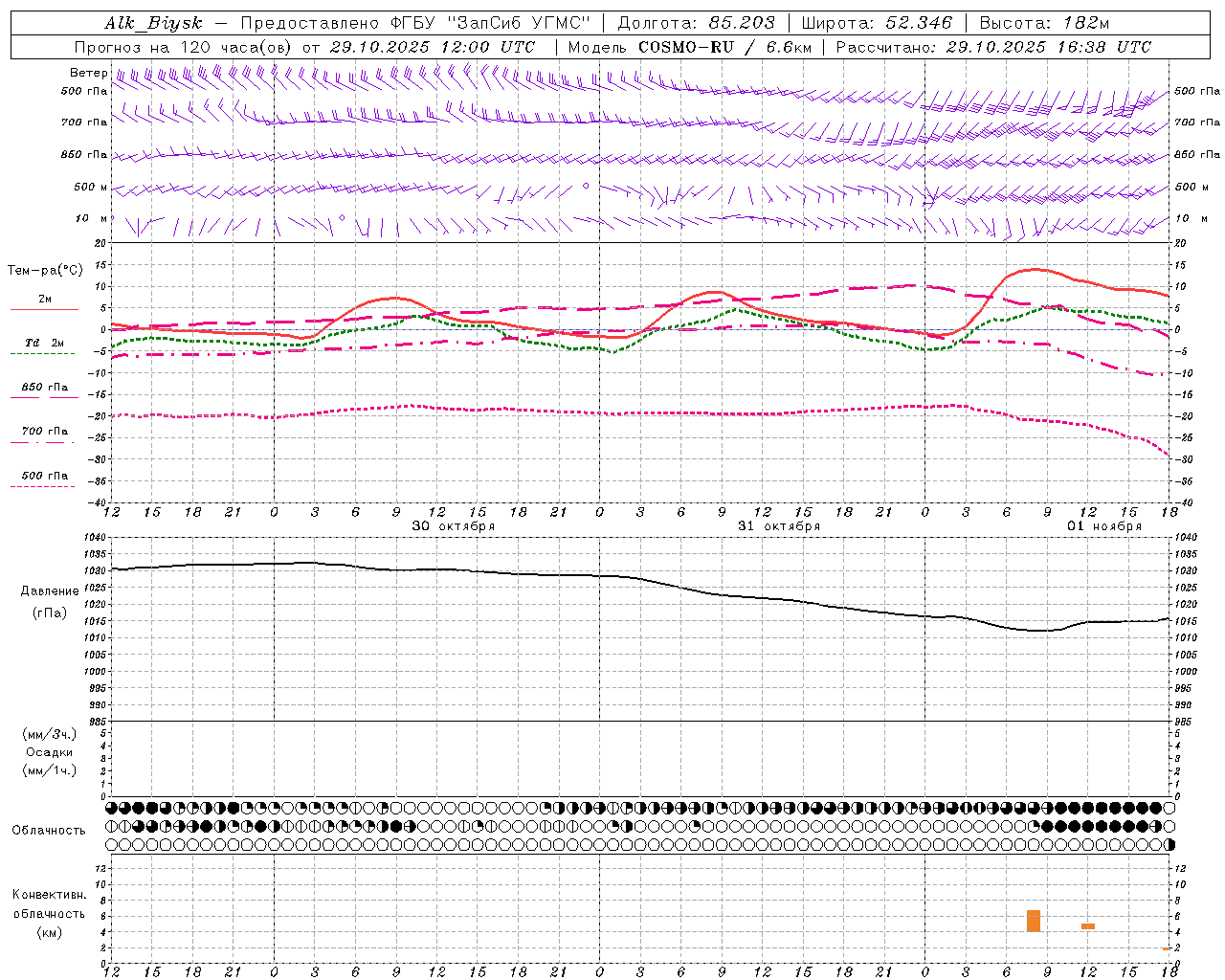The width and height of the screenshot is (1225, 980).
Task: Select 1015 on the right pressure axis
Action: [x=1186, y=621]
